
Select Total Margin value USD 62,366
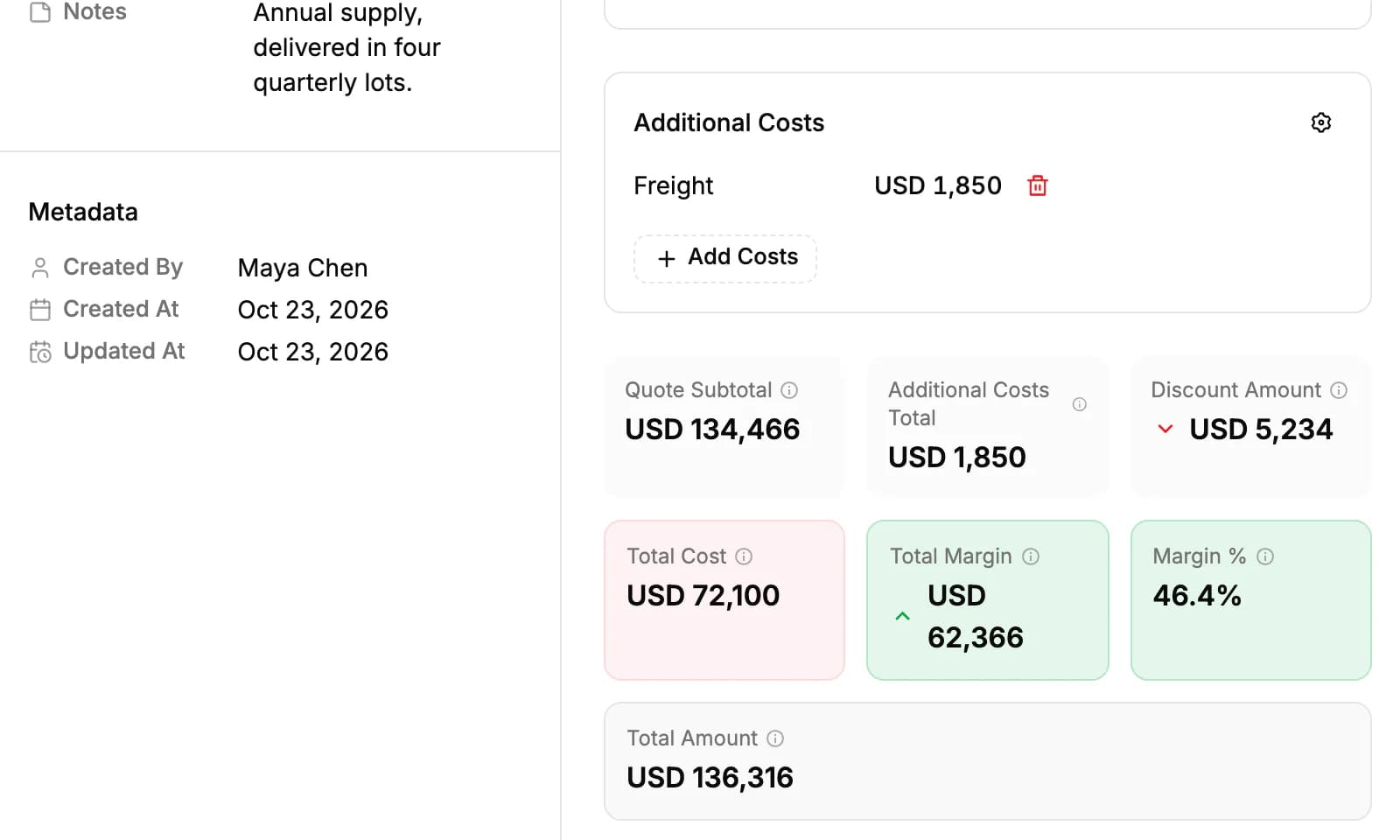coord(976,617)
